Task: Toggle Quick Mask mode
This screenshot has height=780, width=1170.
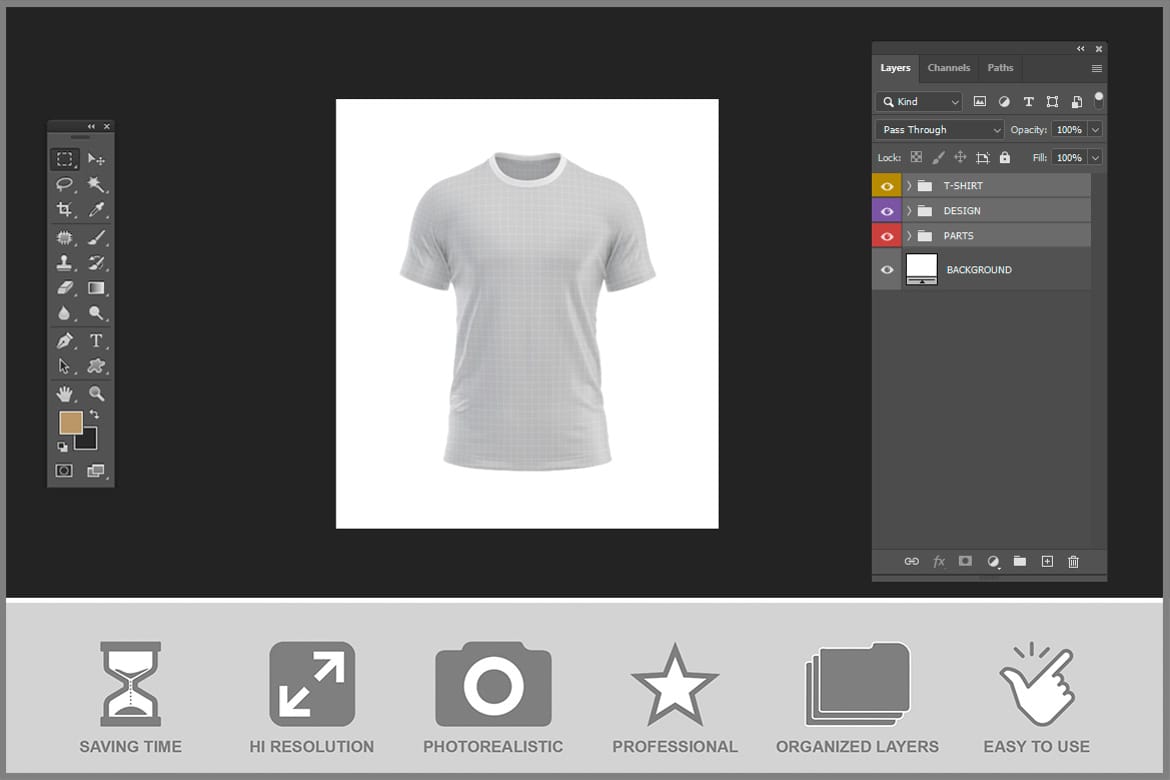Action: tap(64, 470)
